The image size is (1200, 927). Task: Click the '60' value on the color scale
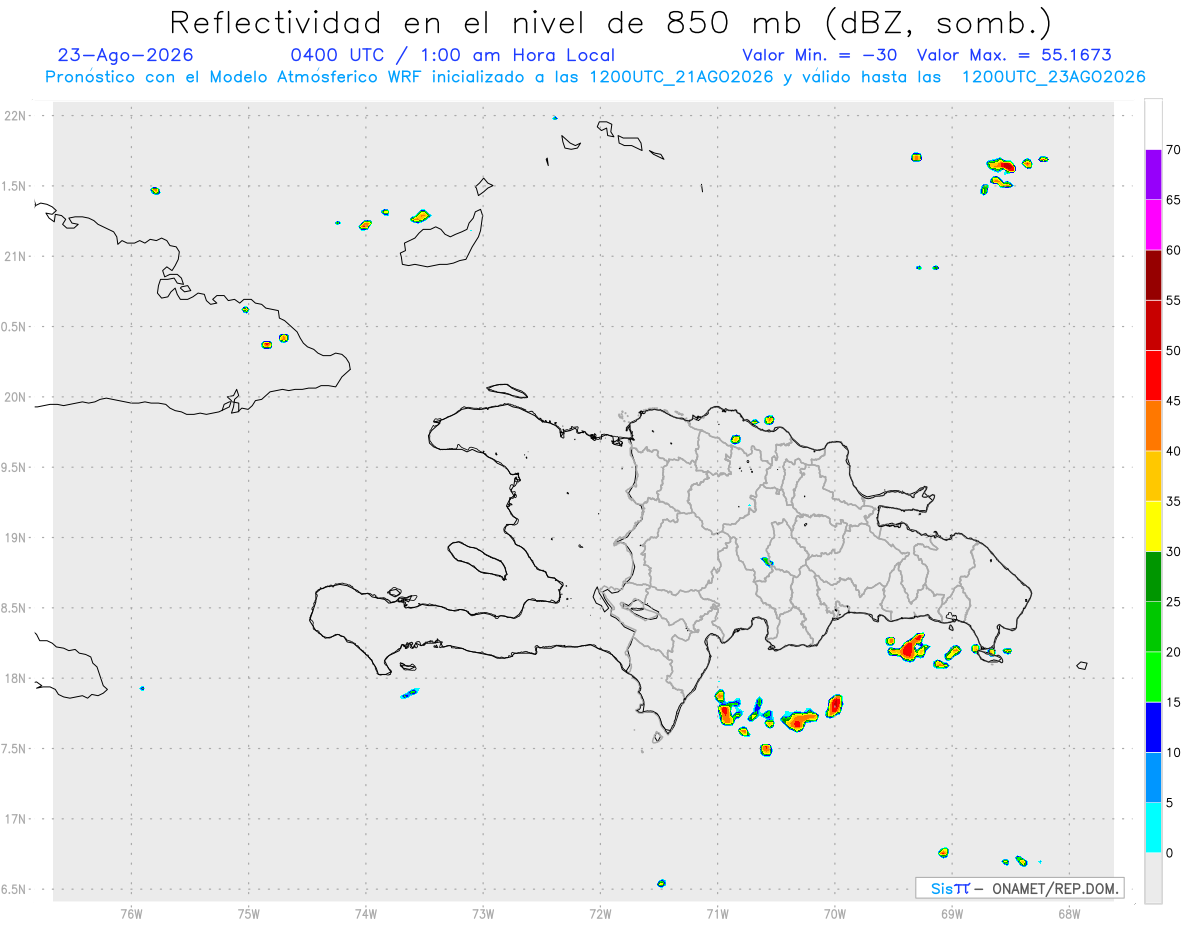pyautogui.click(x=1174, y=250)
